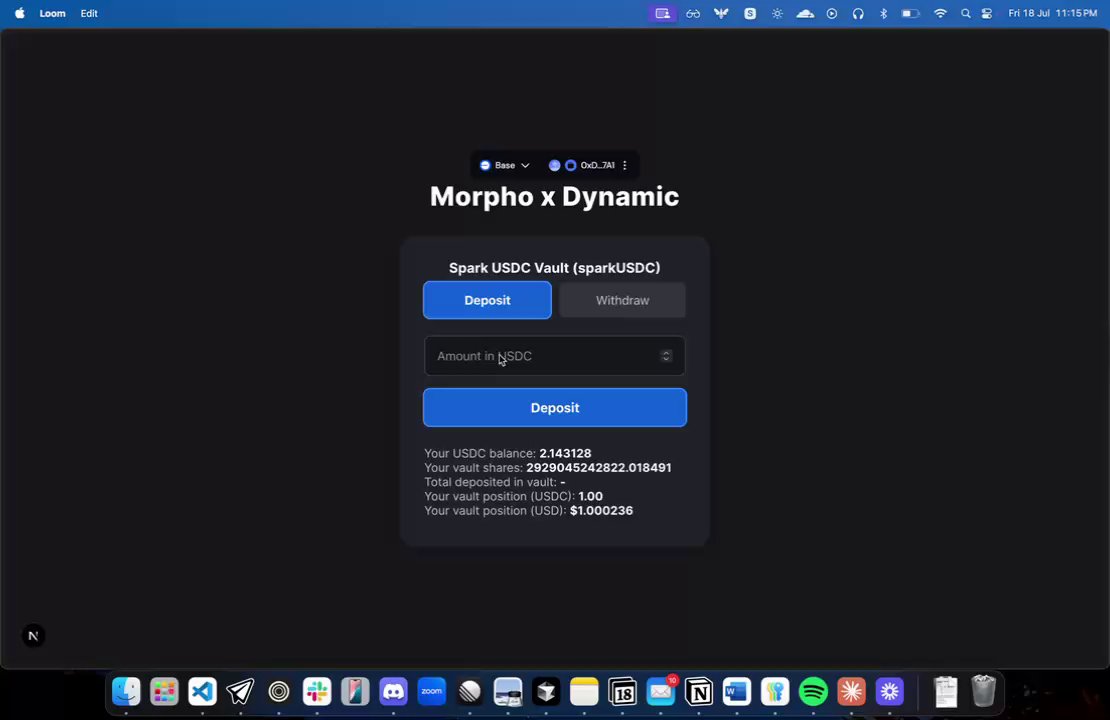Open the phone simulator app in dock

tap(355, 692)
